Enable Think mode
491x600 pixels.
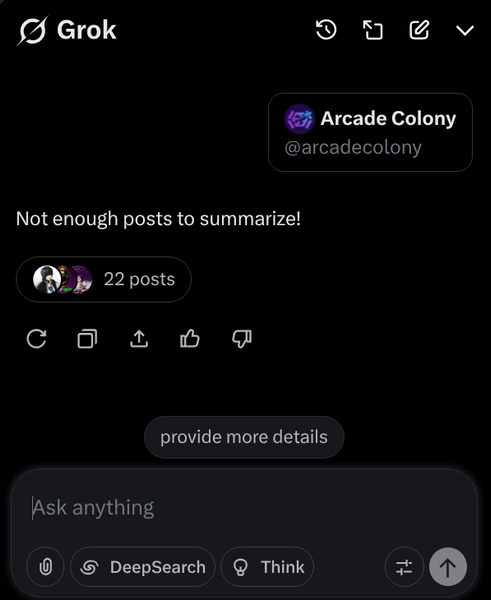click(x=268, y=567)
